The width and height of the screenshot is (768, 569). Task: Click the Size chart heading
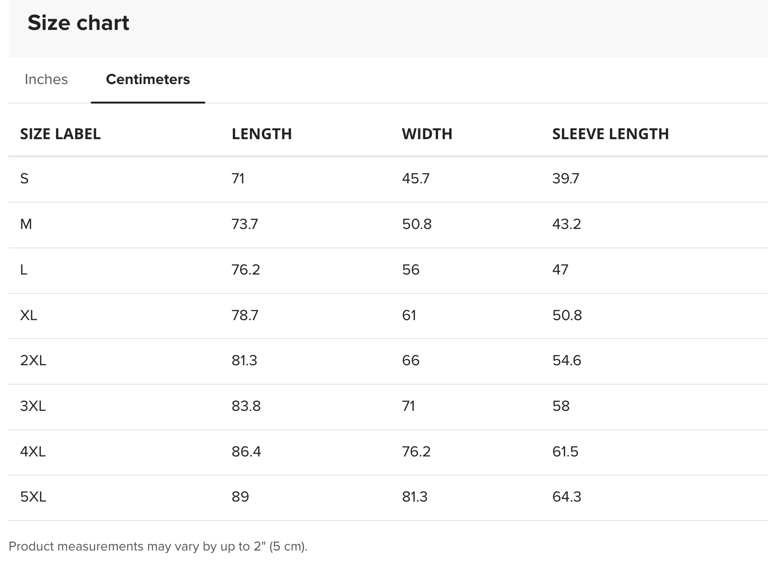pos(78,23)
